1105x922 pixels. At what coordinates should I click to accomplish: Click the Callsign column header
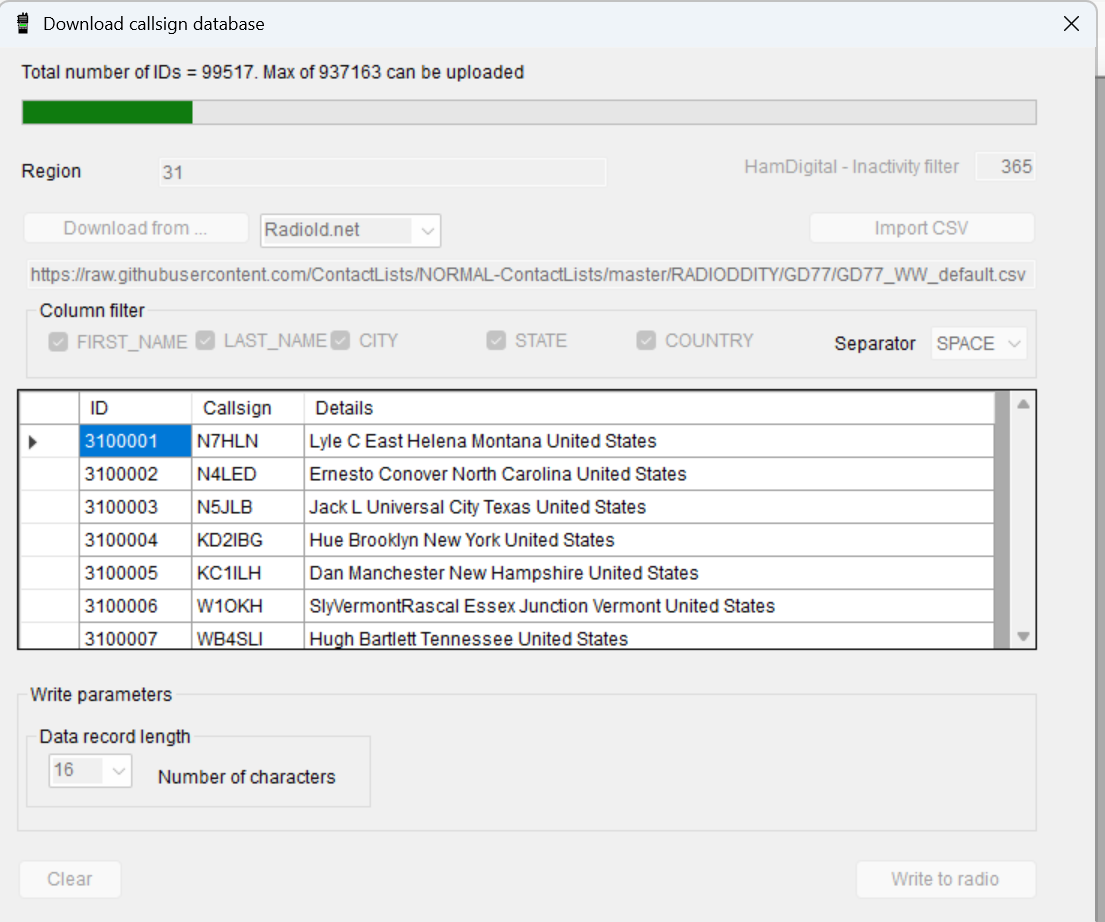pyautogui.click(x=247, y=408)
